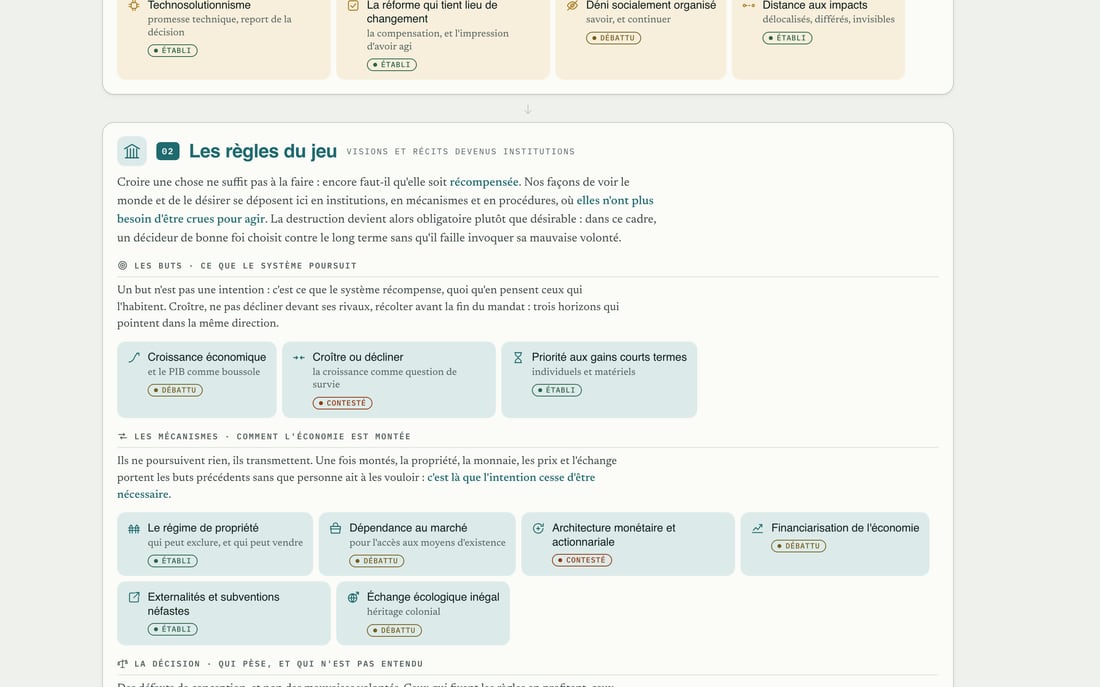Click the ÉTABLI badge on Externalités et subventions néfastes
The image size is (1100, 687).
tap(173, 629)
